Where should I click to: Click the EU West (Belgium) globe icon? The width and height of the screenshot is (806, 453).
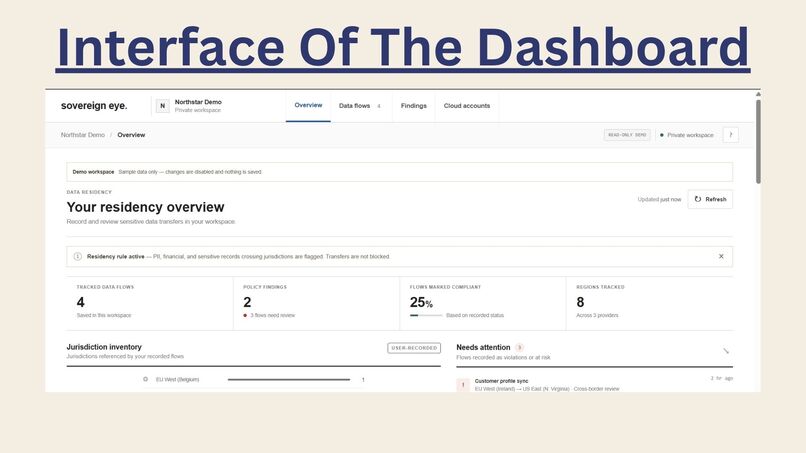[x=145, y=379]
